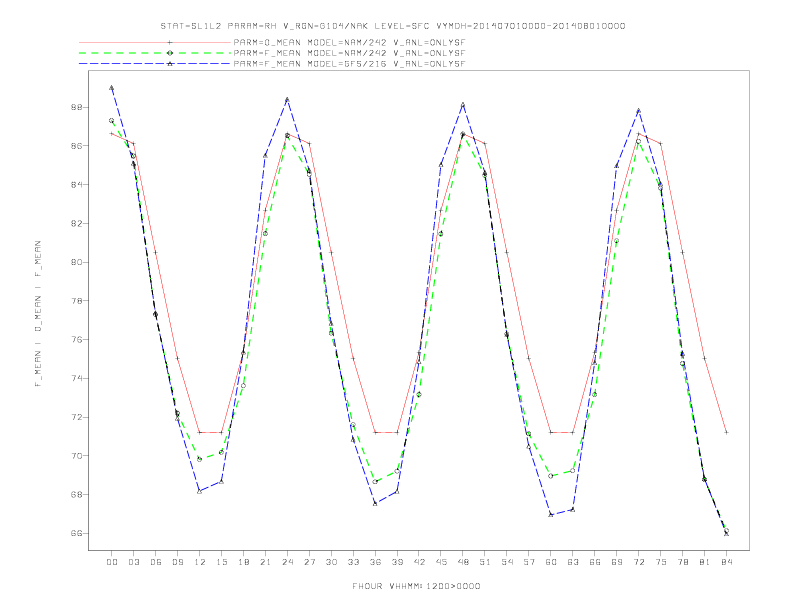792x612 pixels.
Task: Click y-axis tick label 68
Action: coord(77,494)
